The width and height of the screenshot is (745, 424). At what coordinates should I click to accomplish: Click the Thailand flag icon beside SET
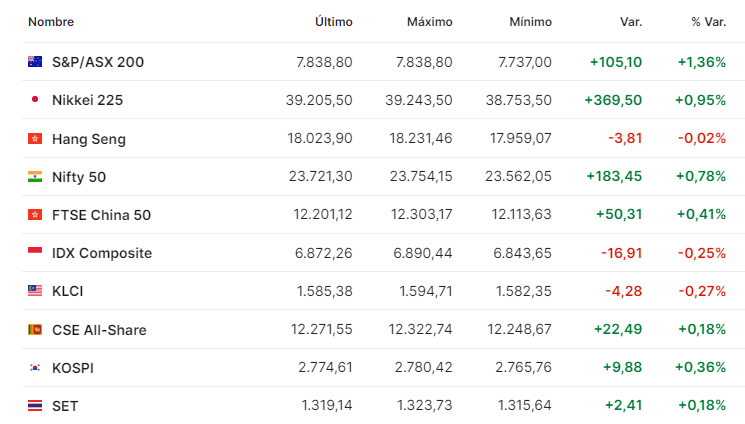35,405
